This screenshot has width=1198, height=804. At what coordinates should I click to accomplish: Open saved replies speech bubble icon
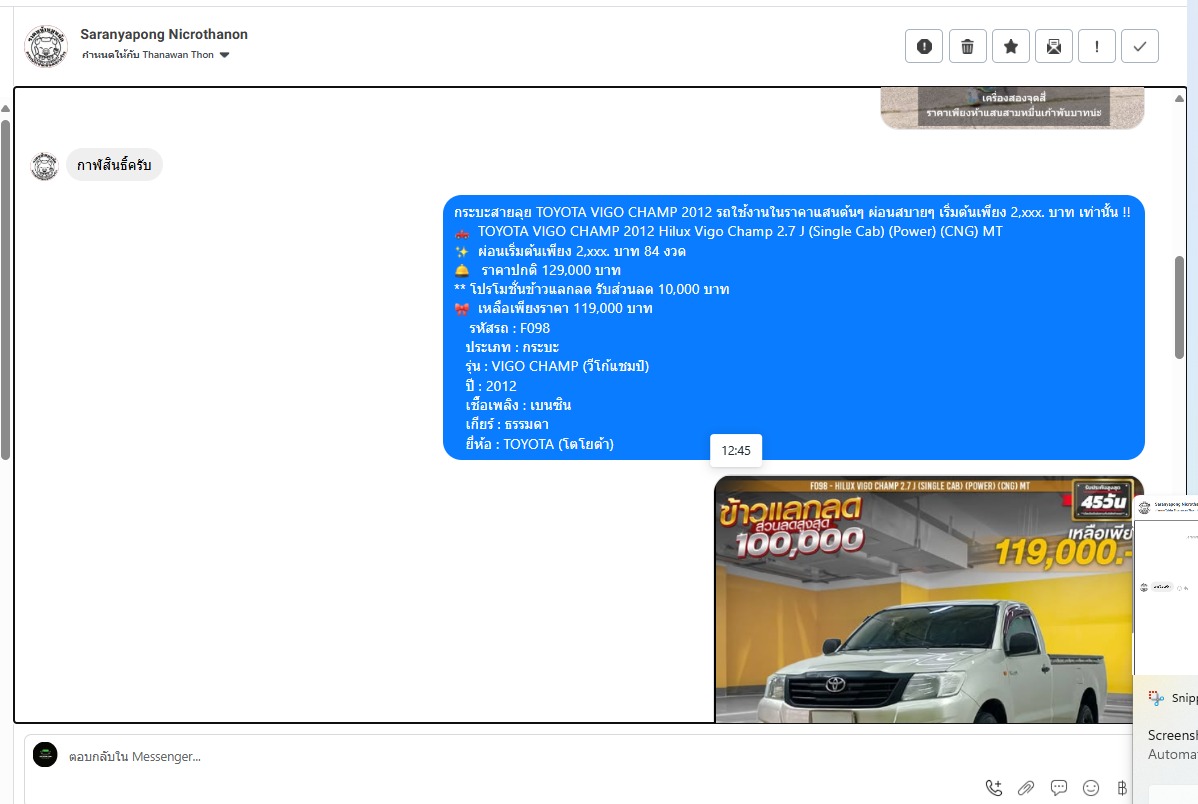tap(1058, 787)
